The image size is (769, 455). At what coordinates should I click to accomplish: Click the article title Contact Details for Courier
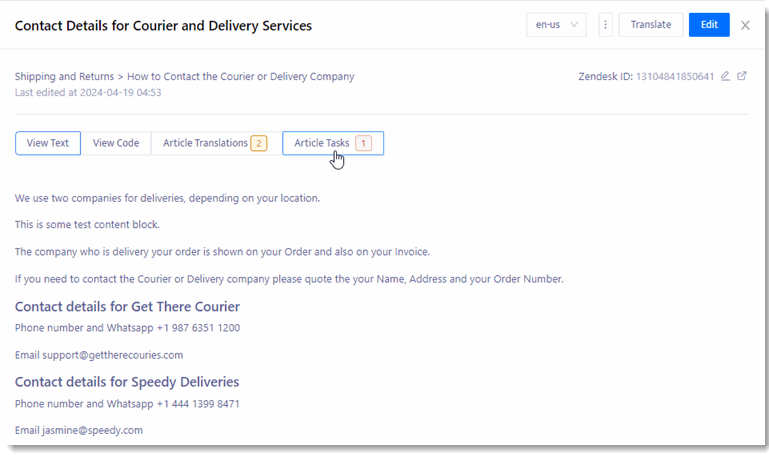163,25
